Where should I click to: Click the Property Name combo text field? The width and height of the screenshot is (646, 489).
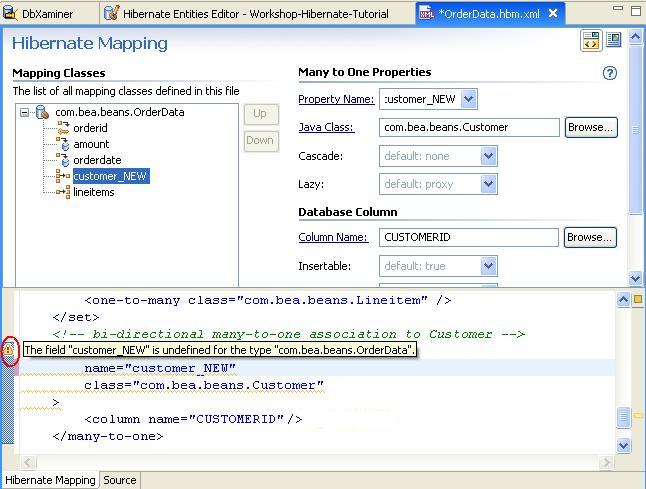(420, 99)
